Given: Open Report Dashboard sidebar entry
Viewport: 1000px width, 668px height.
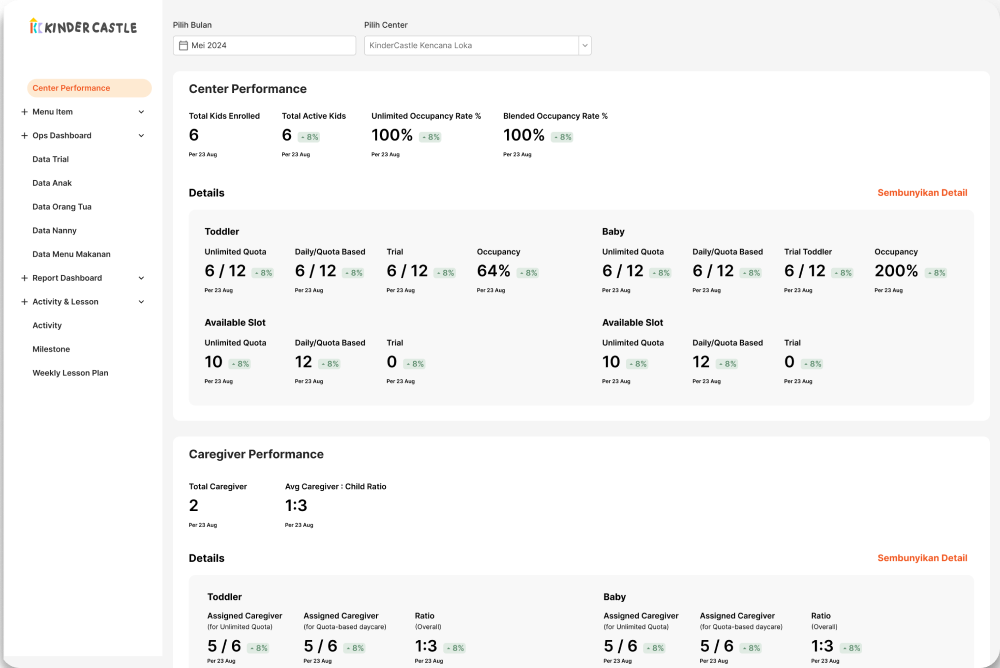Looking at the screenshot, I should point(67,278).
